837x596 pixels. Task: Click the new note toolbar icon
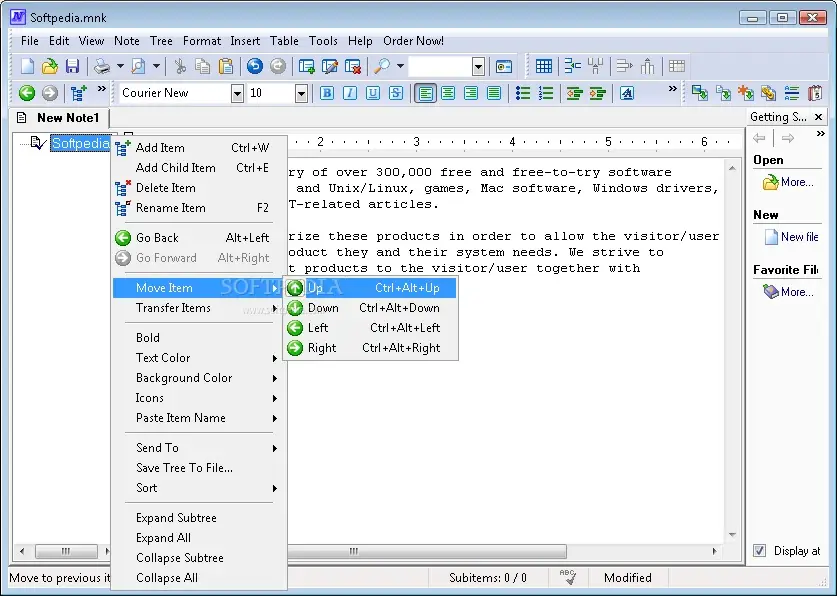tap(306, 66)
